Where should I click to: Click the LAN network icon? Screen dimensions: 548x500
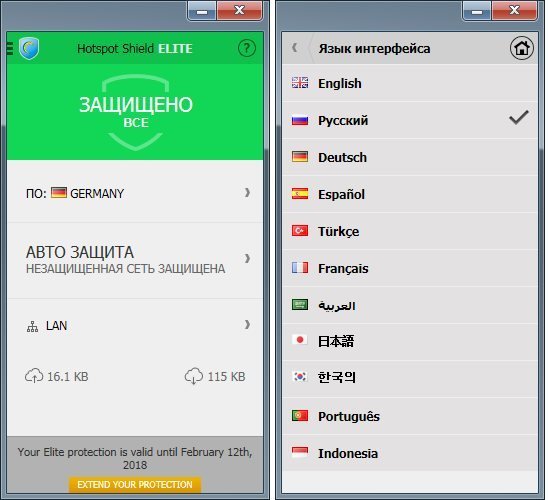(x=33, y=327)
